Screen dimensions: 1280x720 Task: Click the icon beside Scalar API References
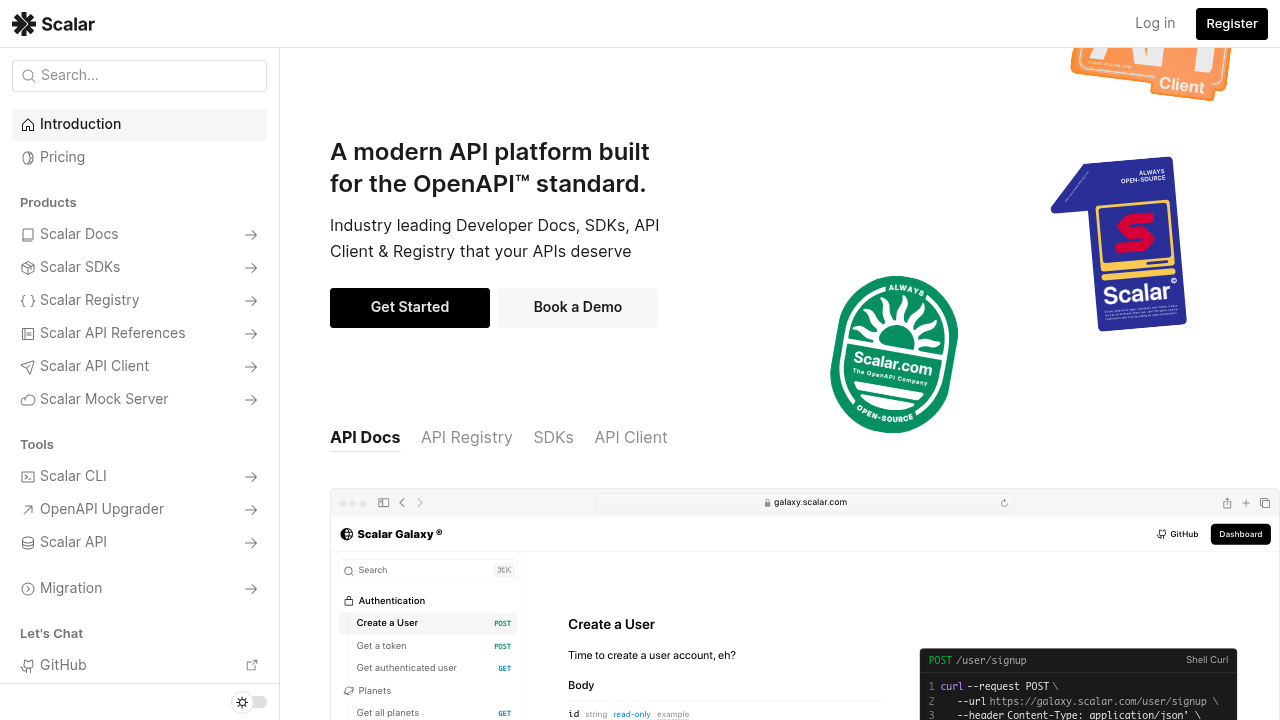tap(28, 334)
